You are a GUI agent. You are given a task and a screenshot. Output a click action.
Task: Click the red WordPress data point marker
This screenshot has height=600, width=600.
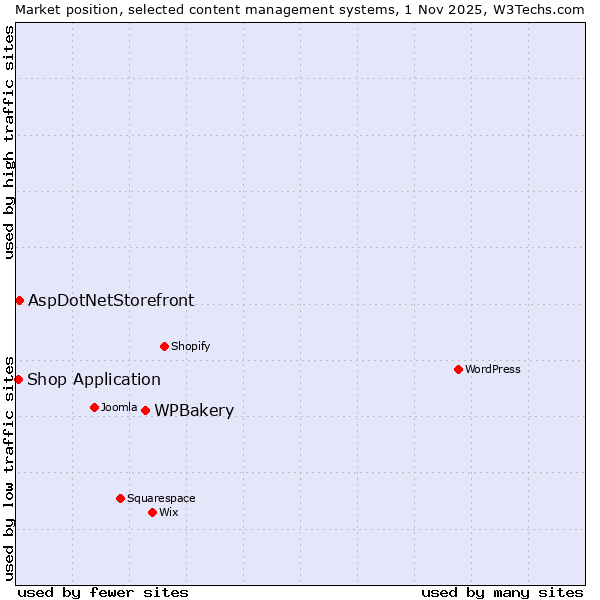tap(458, 369)
